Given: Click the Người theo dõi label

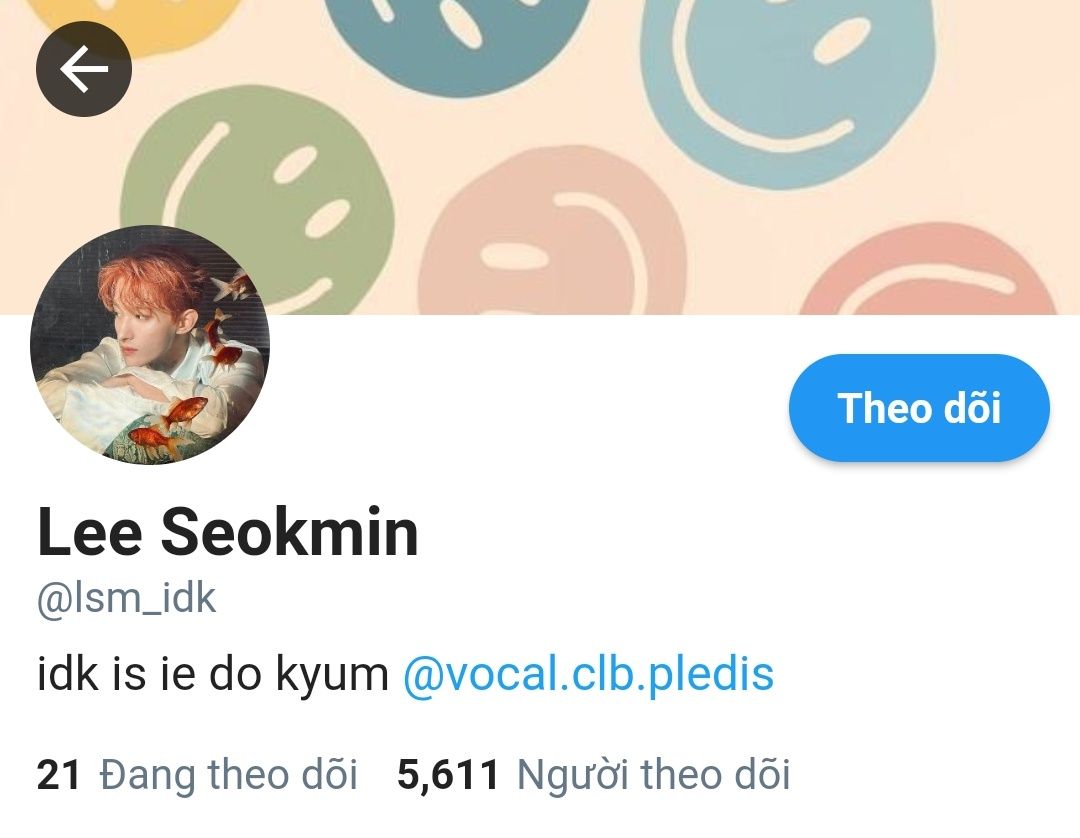Looking at the screenshot, I should point(653,774).
